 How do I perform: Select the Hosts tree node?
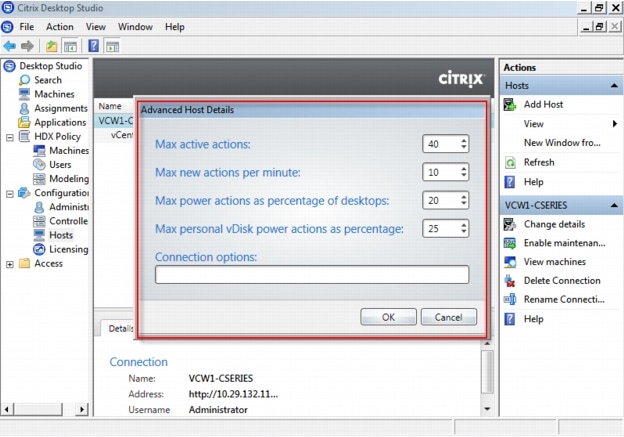click(x=61, y=235)
